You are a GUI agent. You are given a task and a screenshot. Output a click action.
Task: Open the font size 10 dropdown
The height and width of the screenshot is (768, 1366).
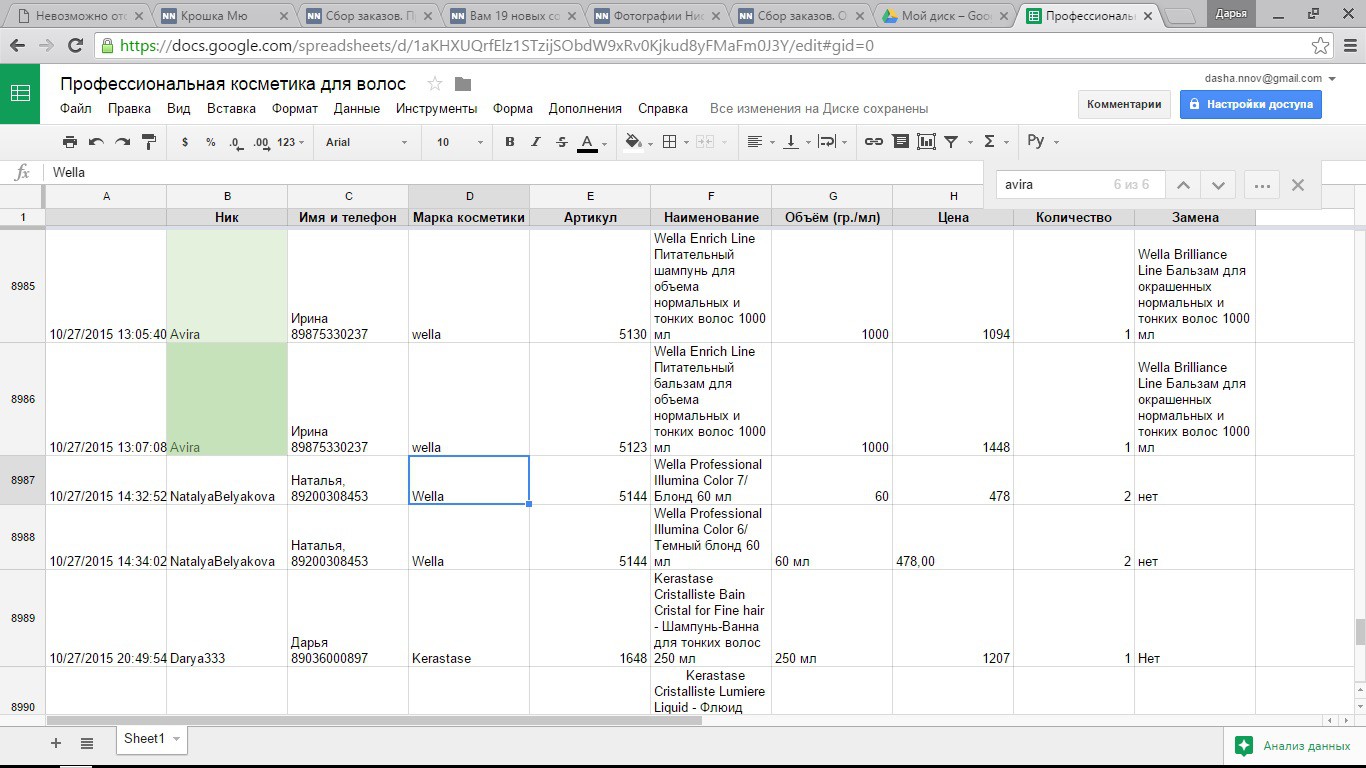point(458,142)
